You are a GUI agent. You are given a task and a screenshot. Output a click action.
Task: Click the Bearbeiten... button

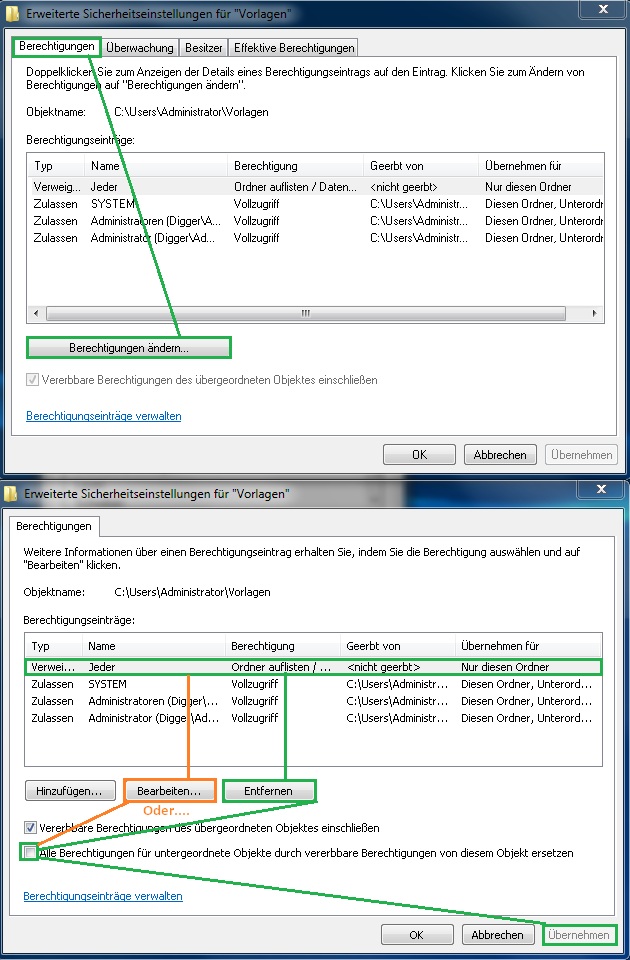point(170,791)
